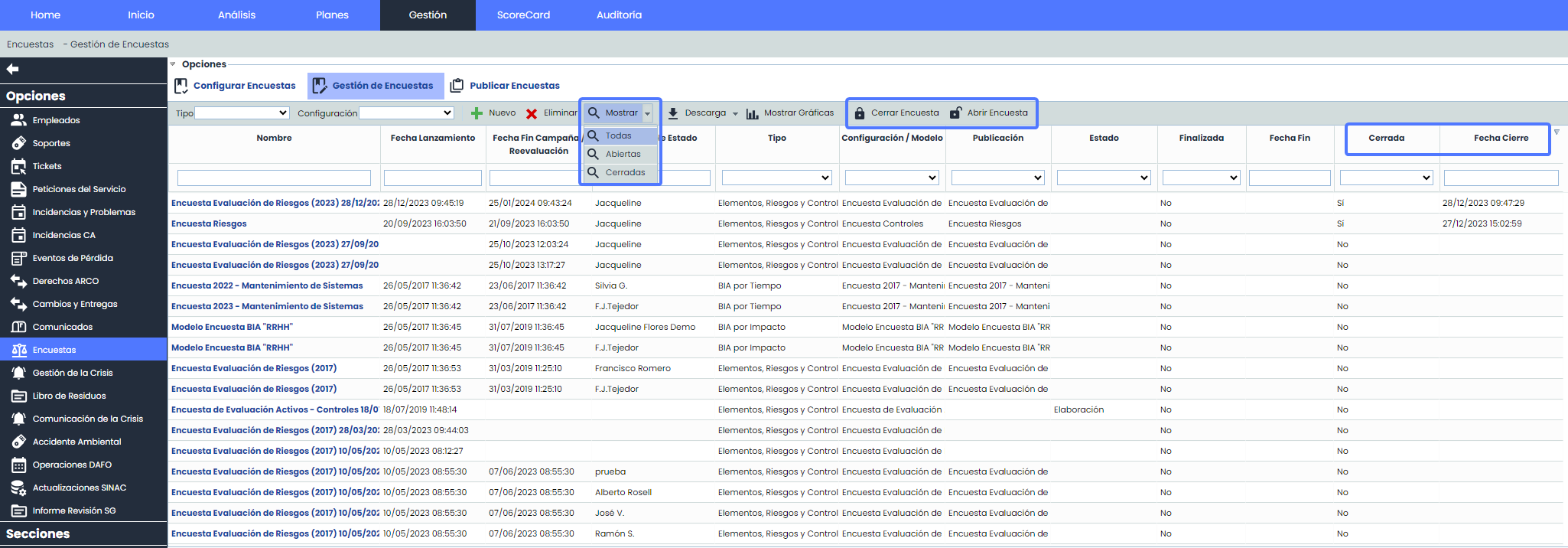Click the green plus Nuevo icon

(x=477, y=113)
